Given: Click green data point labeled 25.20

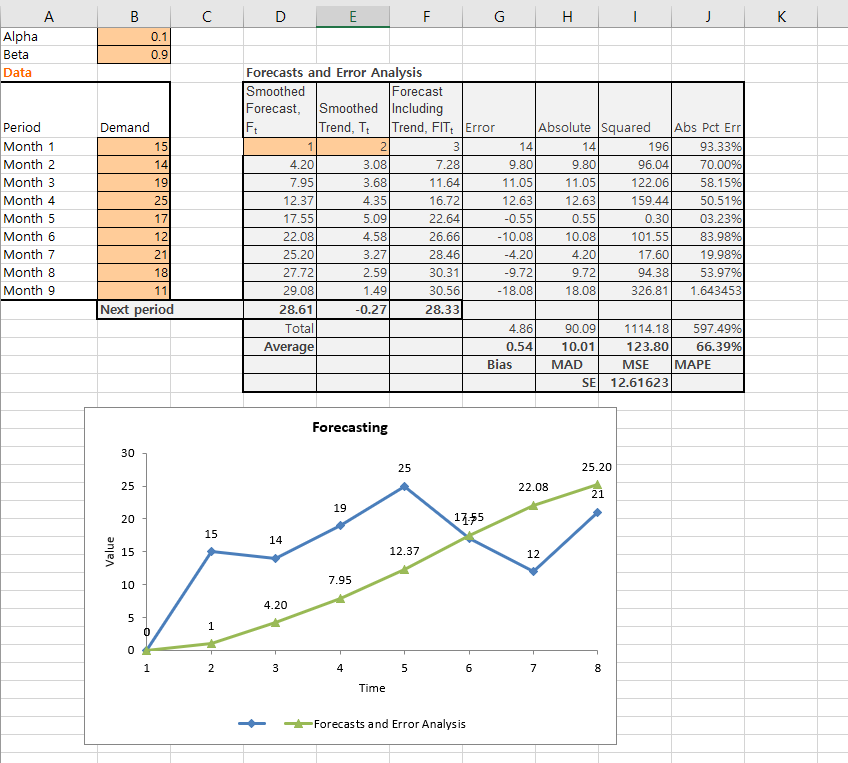Looking at the screenshot, I should (597, 485).
